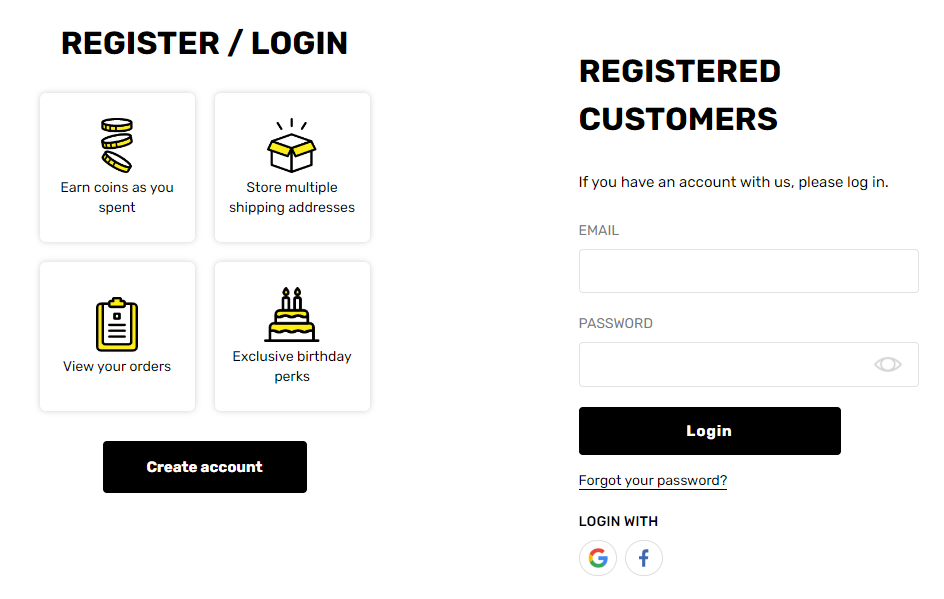The width and height of the screenshot is (944, 599).
Task: Click the stacked coins icon
Action: pyautogui.click(x=117, y=145)
